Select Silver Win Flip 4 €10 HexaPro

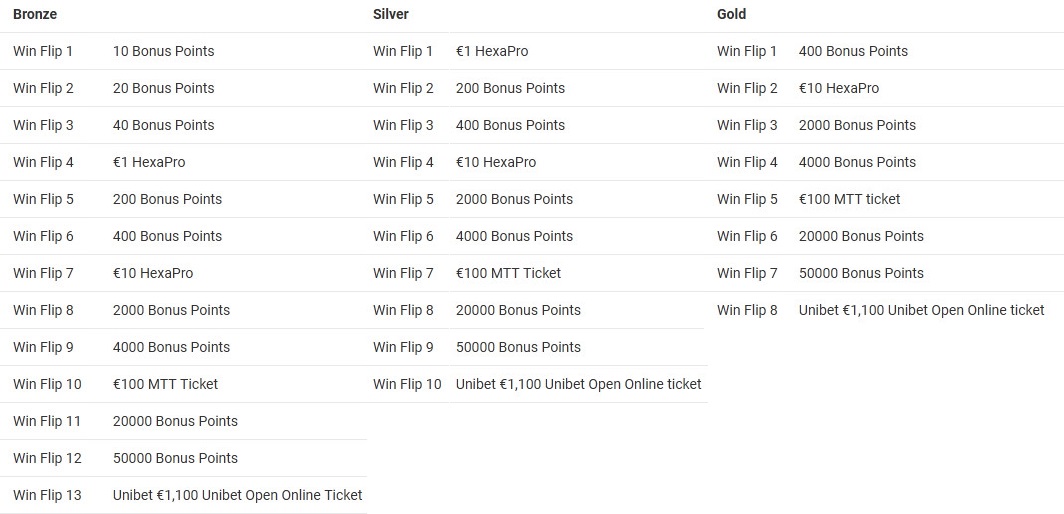[496, 162]
